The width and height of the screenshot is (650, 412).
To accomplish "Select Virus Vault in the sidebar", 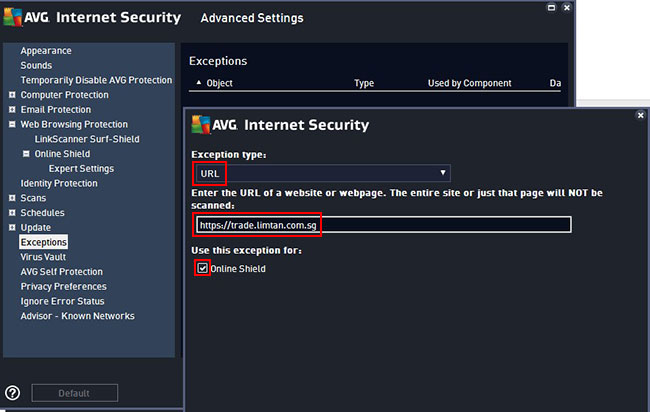I will tap(43, 257).
